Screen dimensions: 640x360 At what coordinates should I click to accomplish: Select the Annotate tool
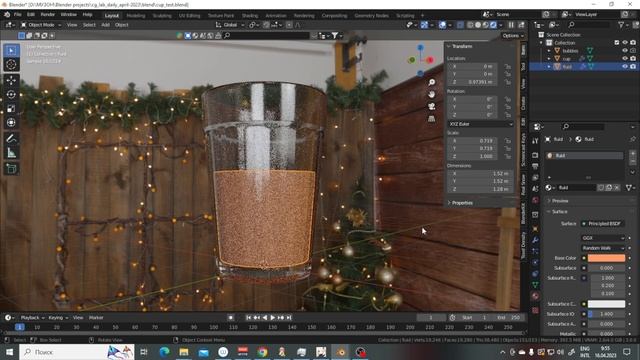11,139
